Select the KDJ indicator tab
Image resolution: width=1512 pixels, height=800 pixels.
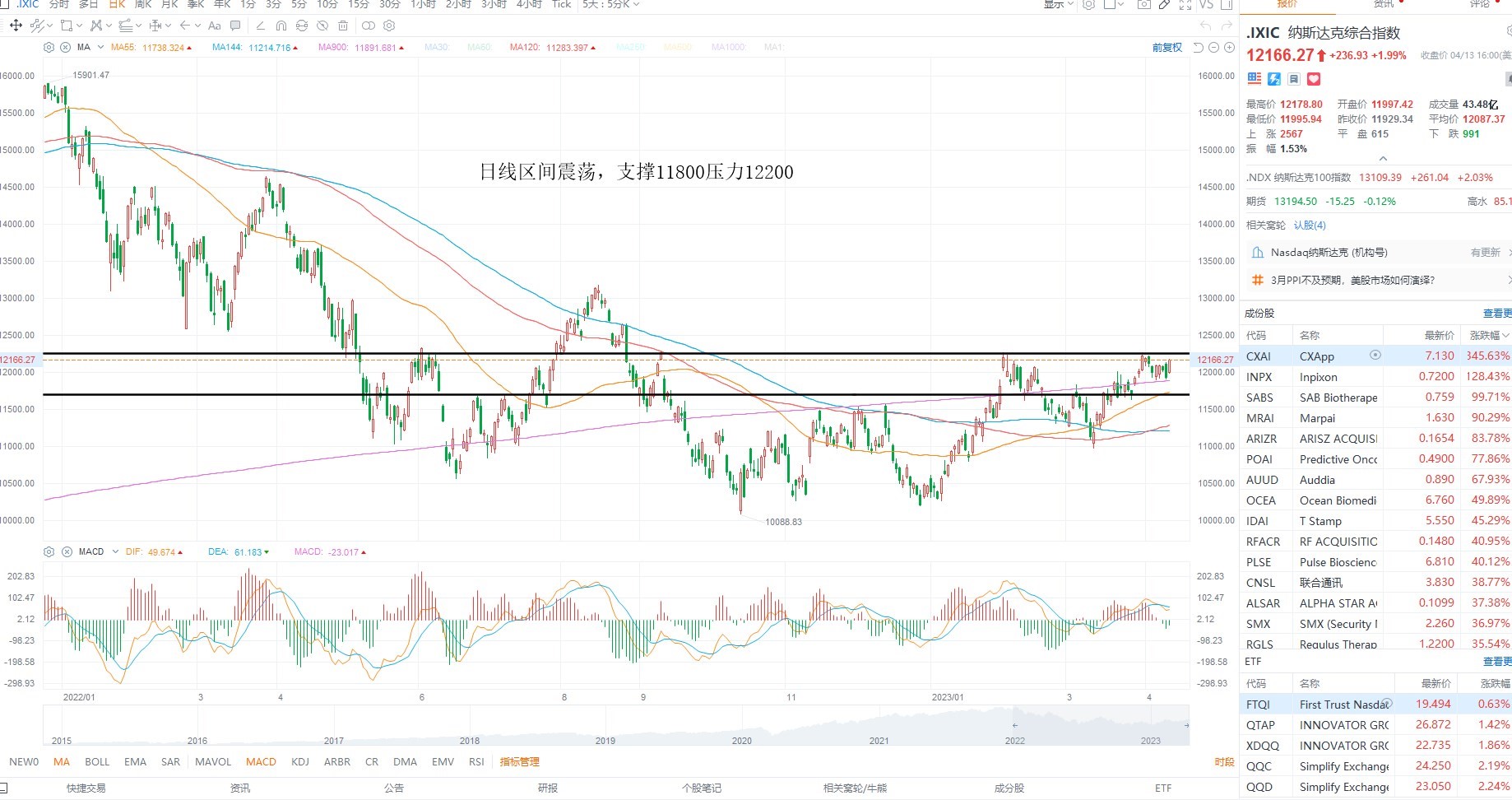(300, 761)
